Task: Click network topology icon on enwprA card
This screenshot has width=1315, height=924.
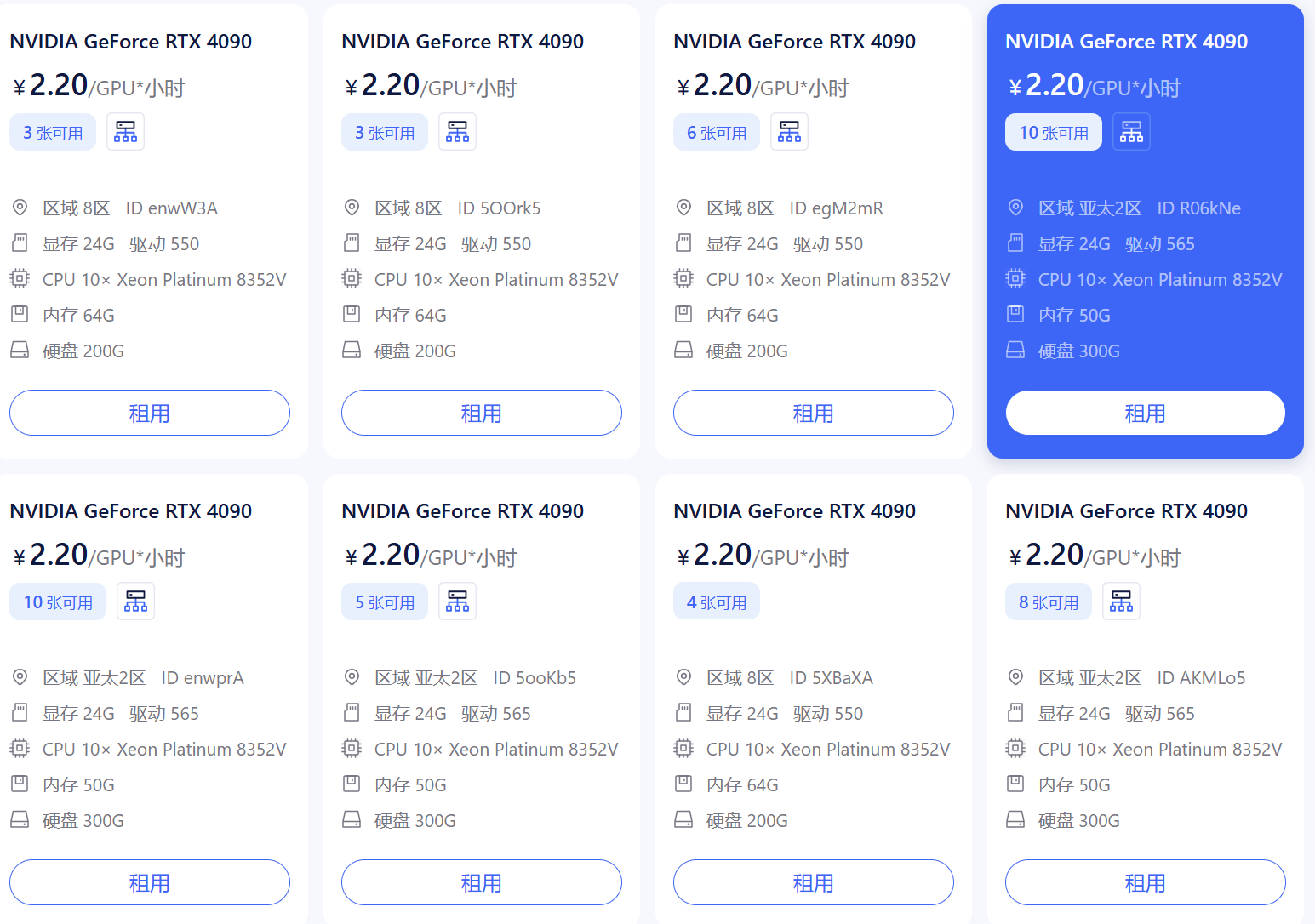Action: (135, 602)
